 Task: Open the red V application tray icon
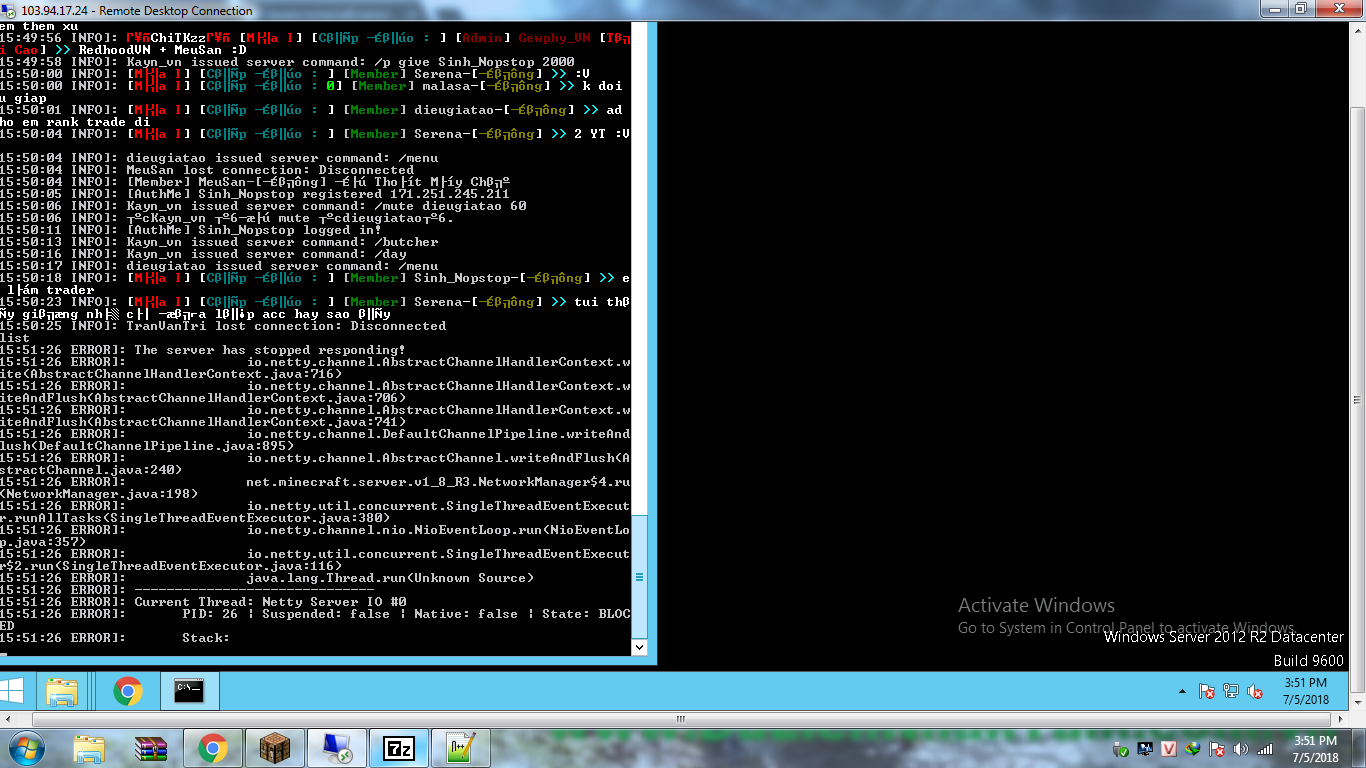click(x=1169, y=749)
